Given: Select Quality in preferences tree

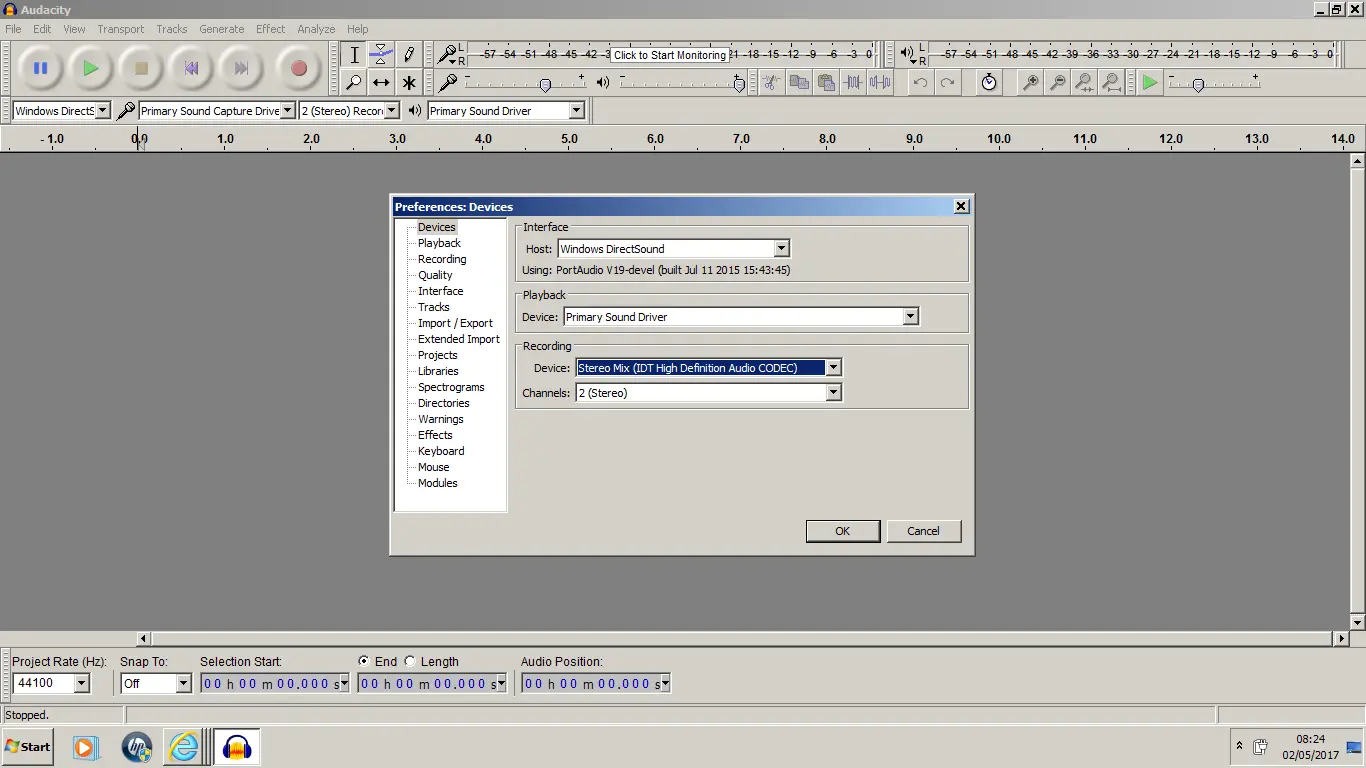Looking at the screenshot, I should tap(435, 275).
